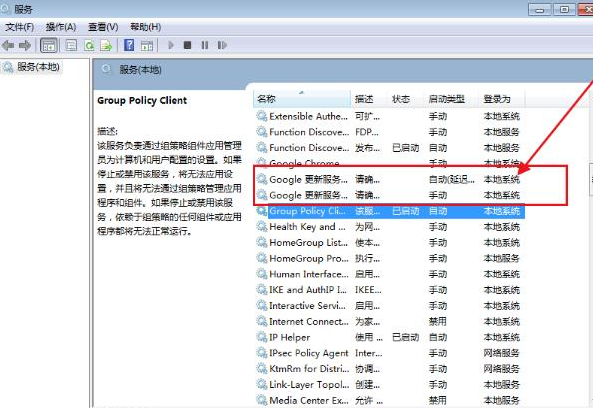
Task: Click the Back arrow toolbar icon
Action: click(x=8, y=46)
